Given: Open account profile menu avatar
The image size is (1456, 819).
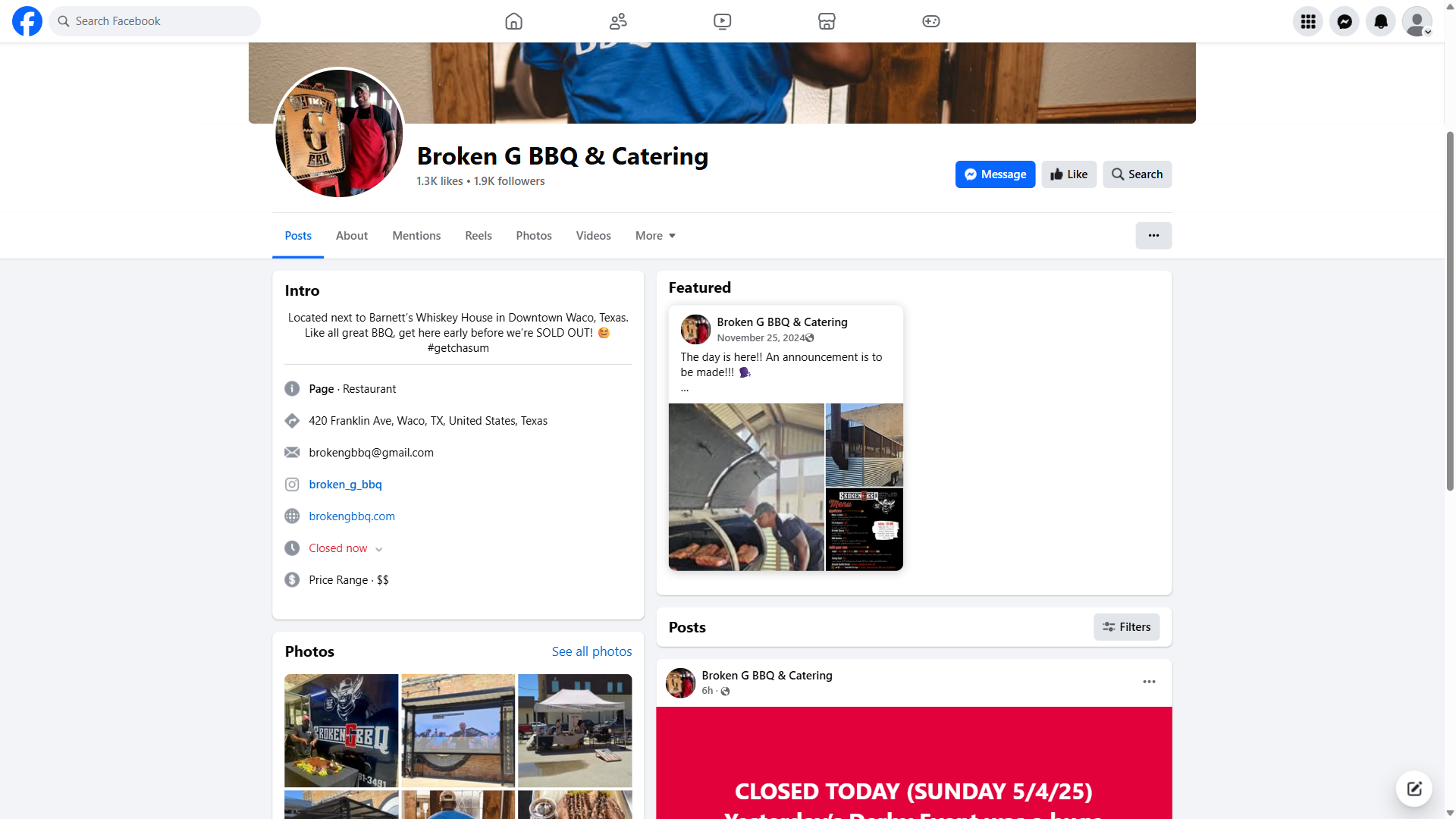Looking at the screenshot, I should click(1417, 21).
